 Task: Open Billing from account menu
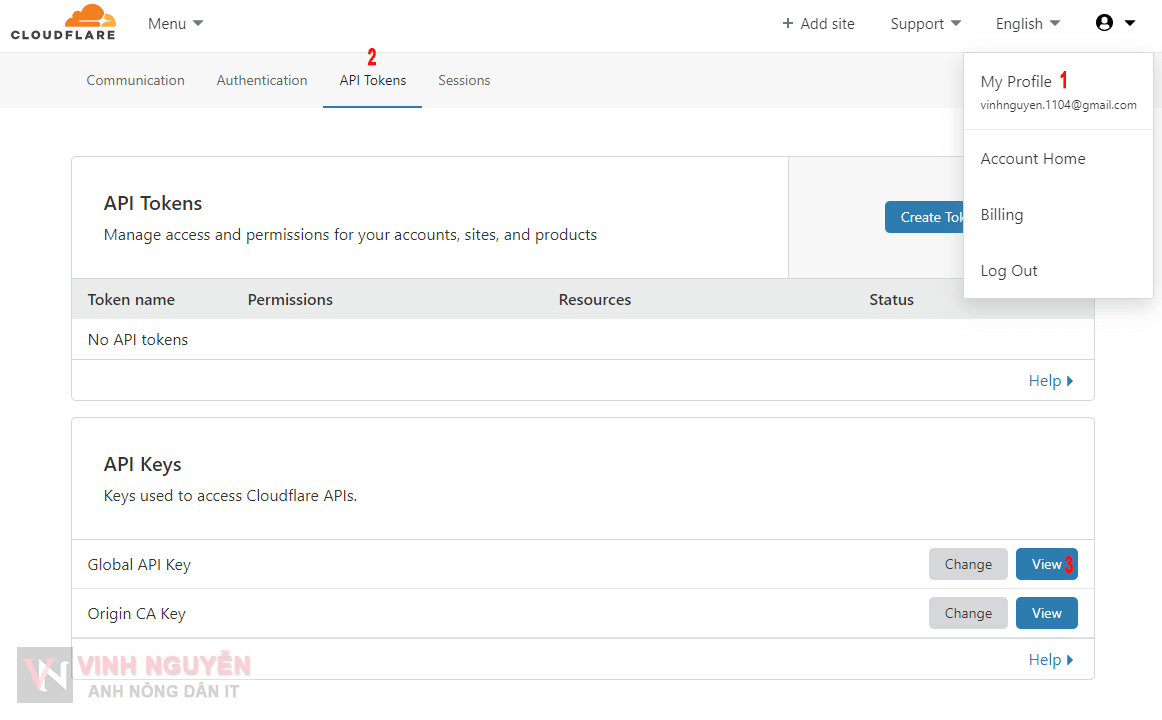[x=1002, y=215]
